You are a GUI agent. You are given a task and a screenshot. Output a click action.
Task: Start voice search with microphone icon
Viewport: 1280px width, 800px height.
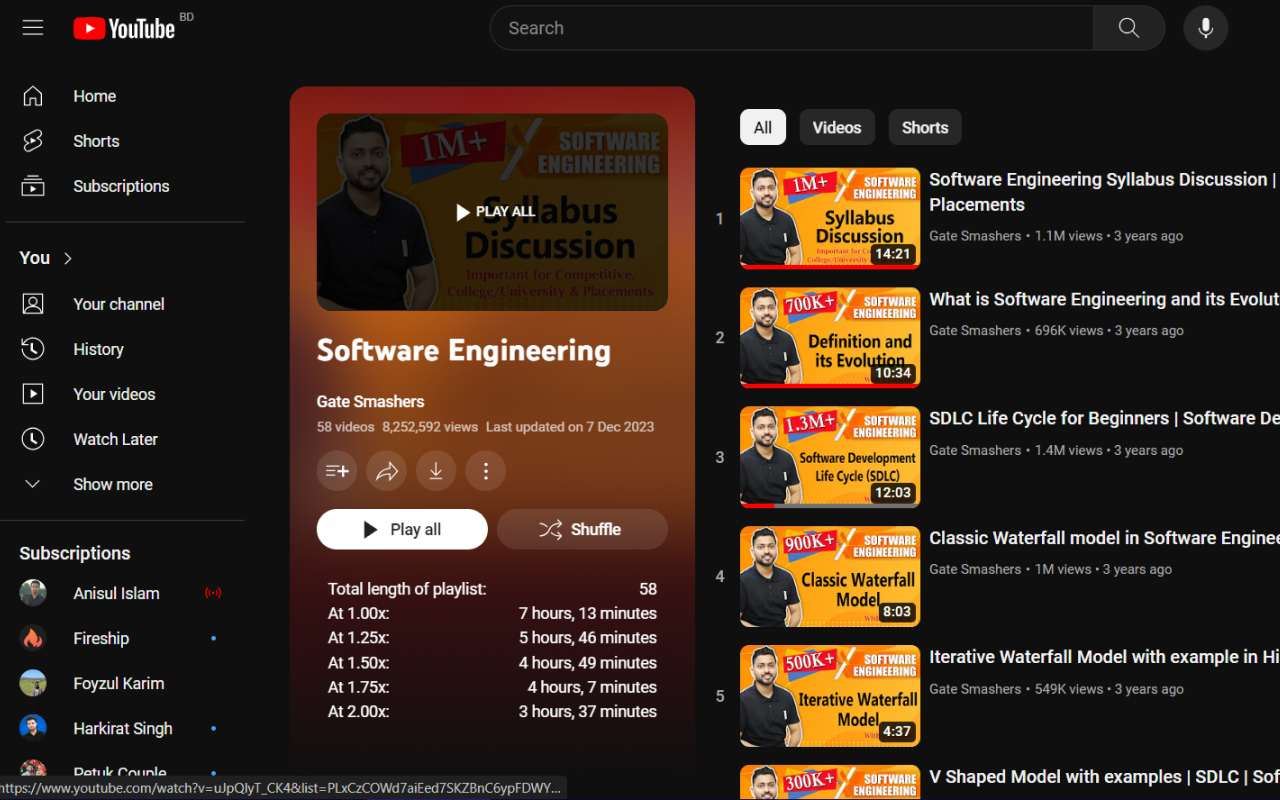tap(1206, 28)
